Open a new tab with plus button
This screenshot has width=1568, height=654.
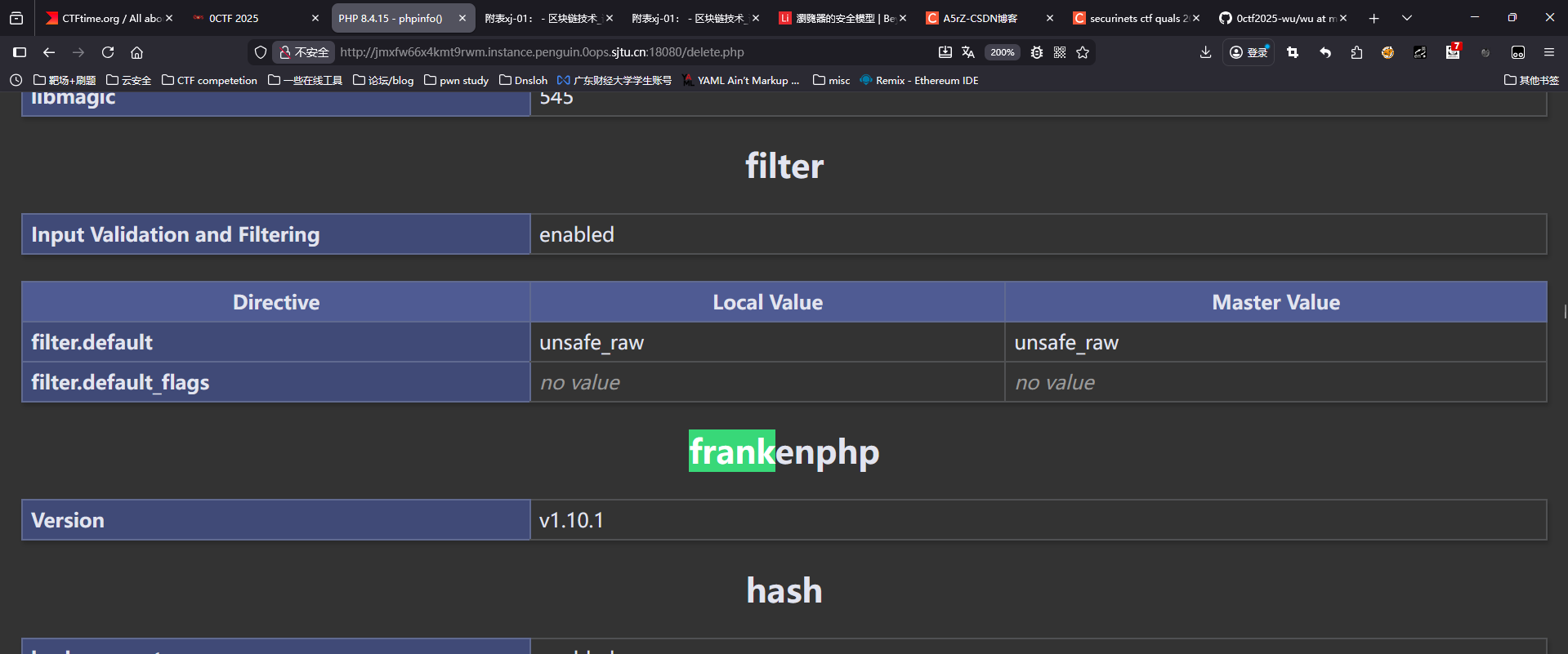point(1374,18)
